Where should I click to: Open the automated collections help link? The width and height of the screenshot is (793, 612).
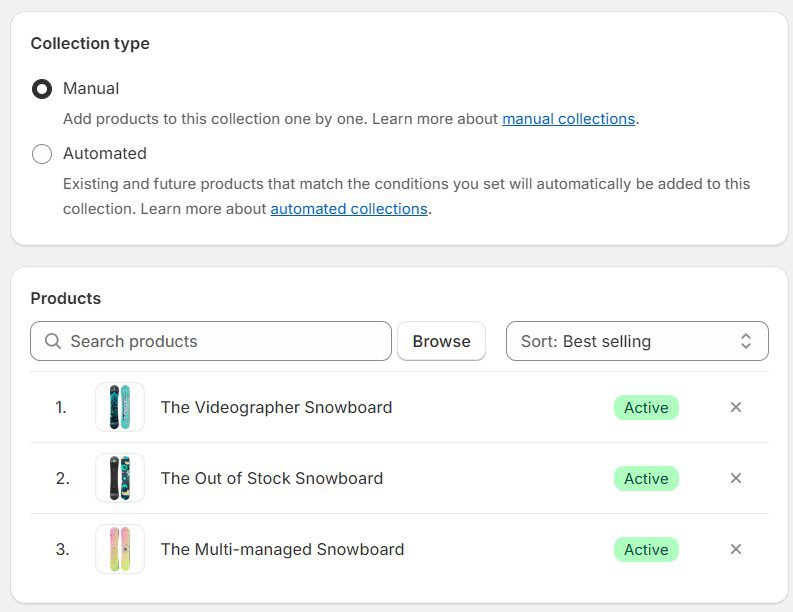349,209
